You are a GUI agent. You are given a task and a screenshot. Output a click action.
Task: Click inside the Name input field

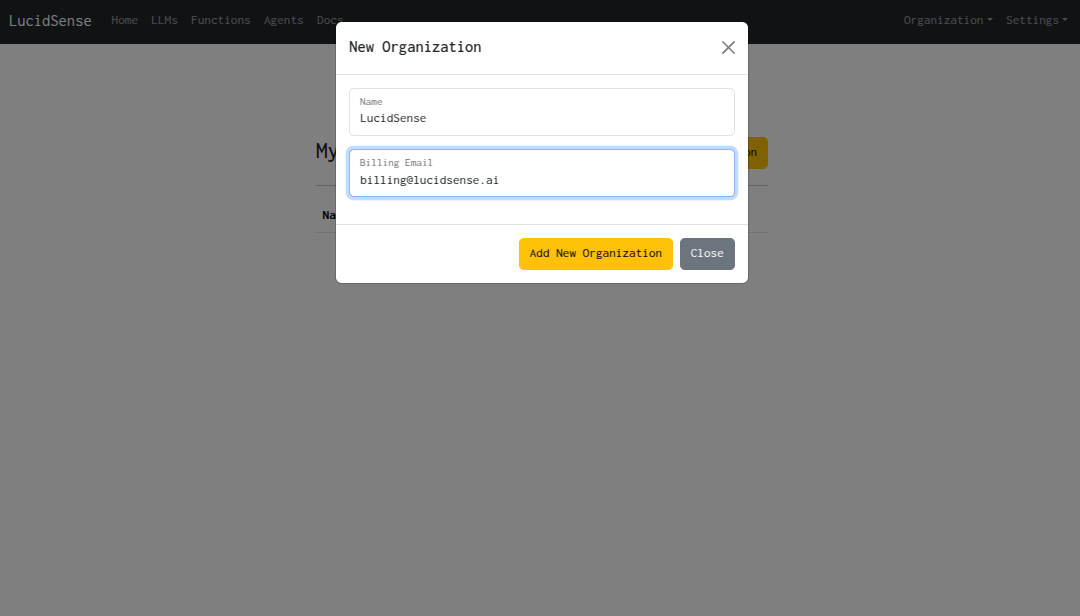point(541,112)
